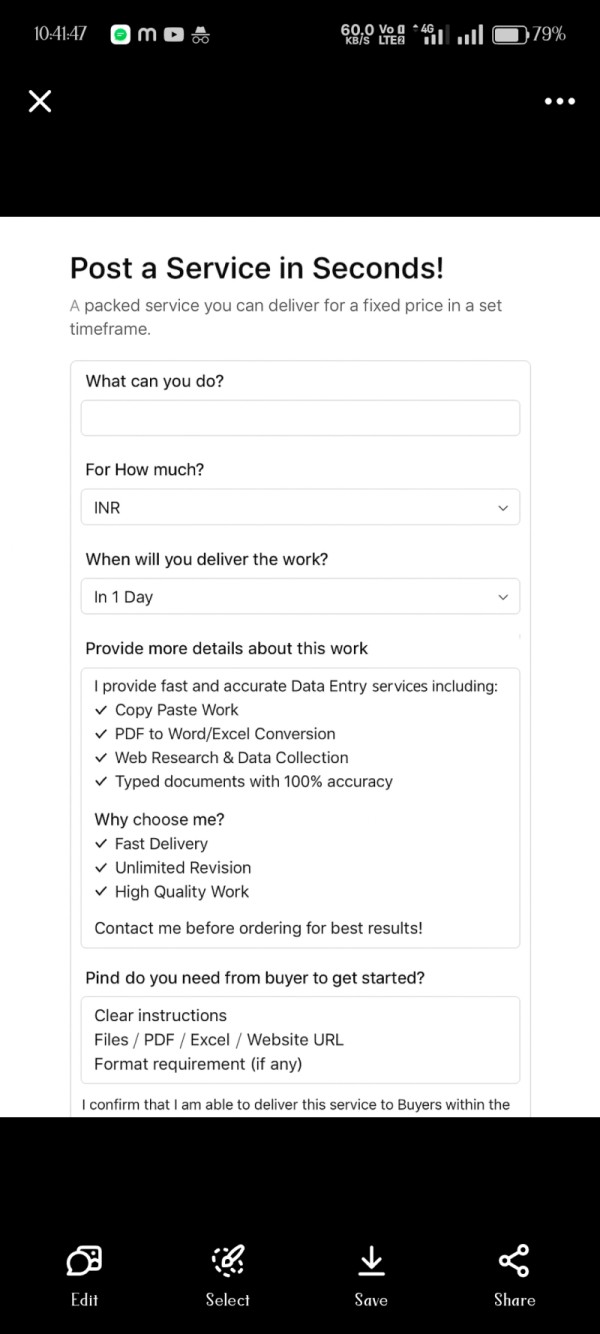Click into the 'What can you do?' text field

(300, 417)
